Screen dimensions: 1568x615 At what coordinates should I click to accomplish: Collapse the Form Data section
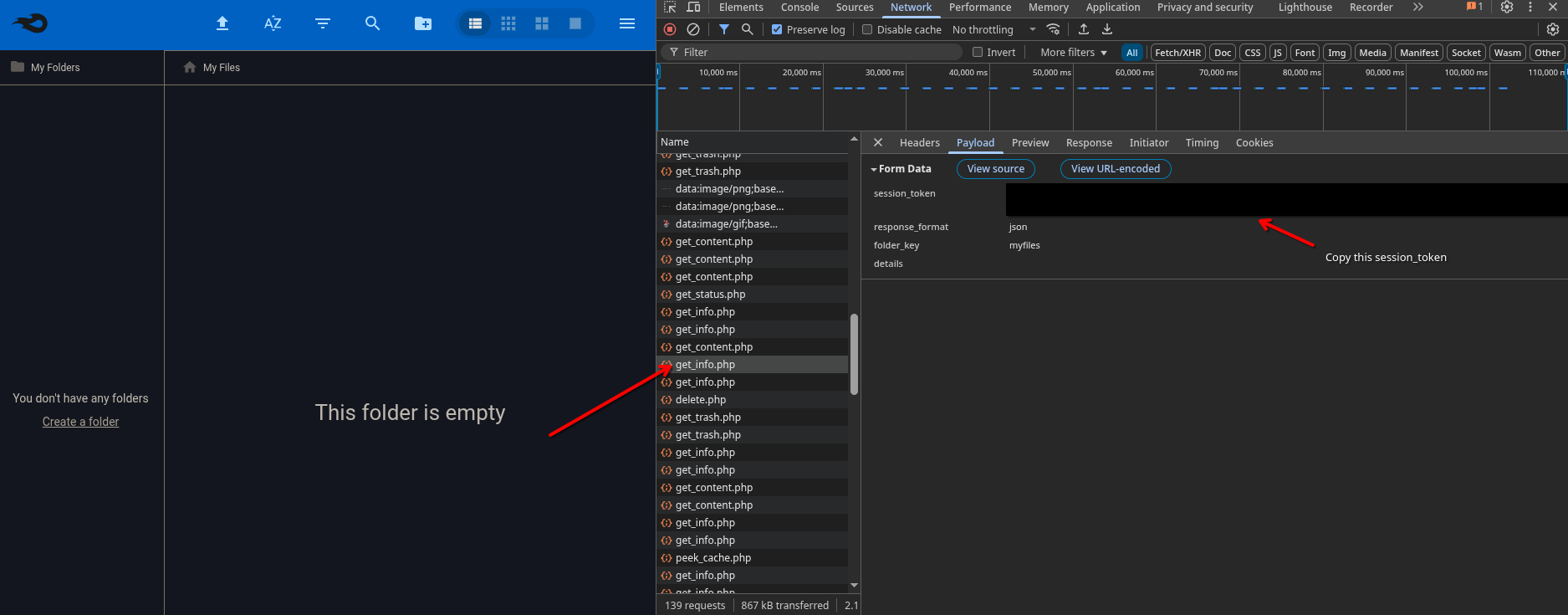point(874,169)
